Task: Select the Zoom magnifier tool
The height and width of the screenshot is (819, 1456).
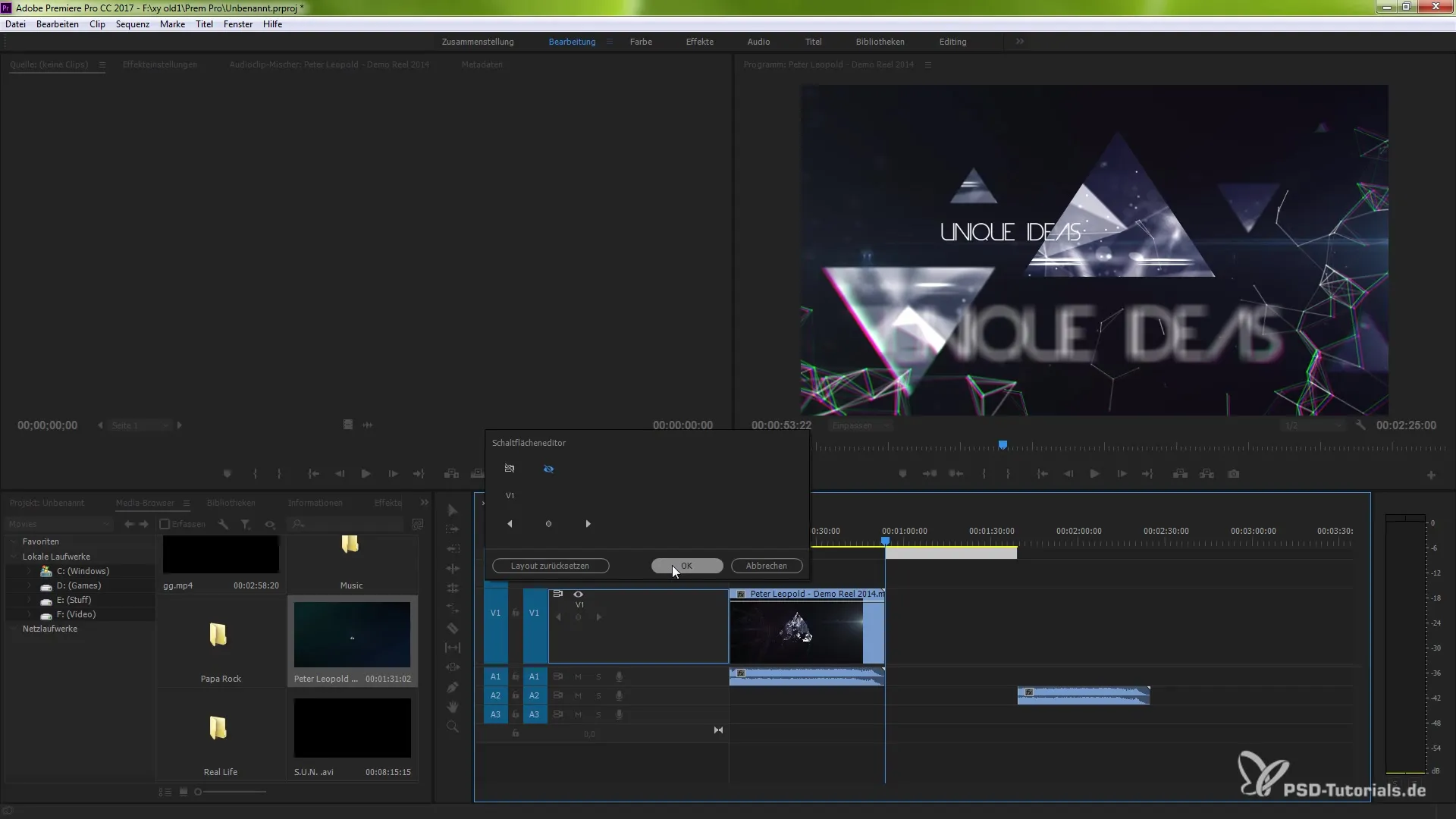Action: 453,726
